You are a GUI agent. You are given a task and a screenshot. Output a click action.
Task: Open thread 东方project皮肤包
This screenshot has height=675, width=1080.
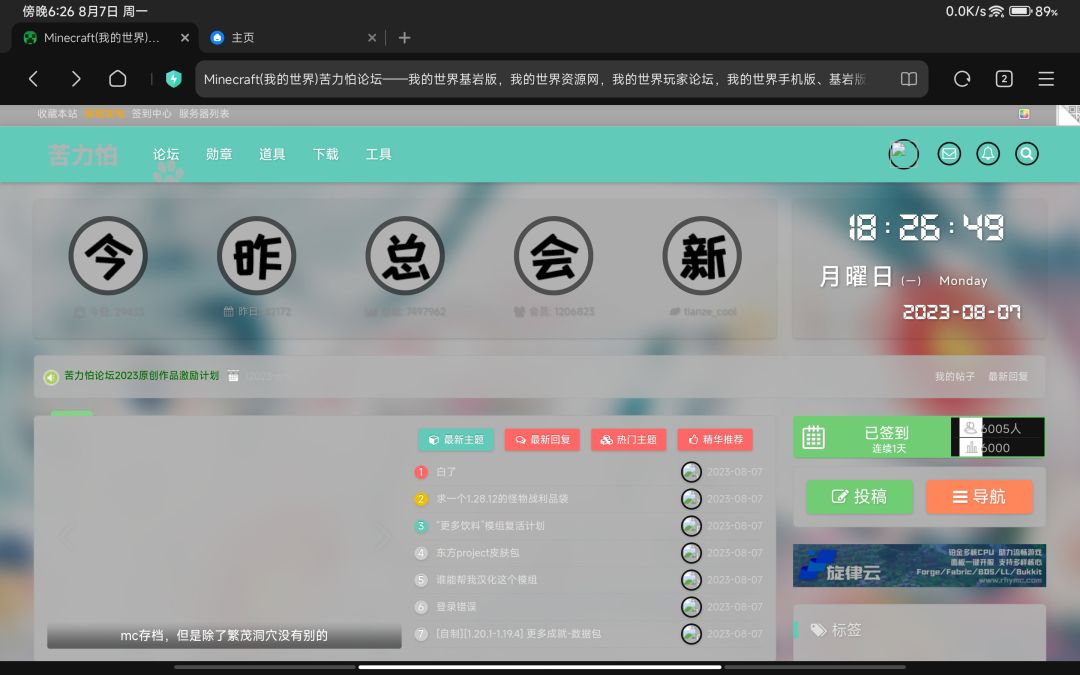(477, 552)
